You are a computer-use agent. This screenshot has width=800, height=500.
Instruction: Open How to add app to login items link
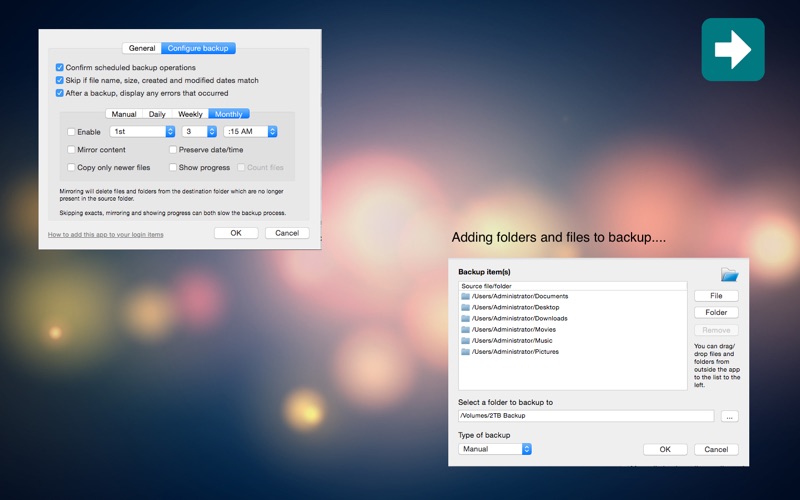click(x=106, y=235)
